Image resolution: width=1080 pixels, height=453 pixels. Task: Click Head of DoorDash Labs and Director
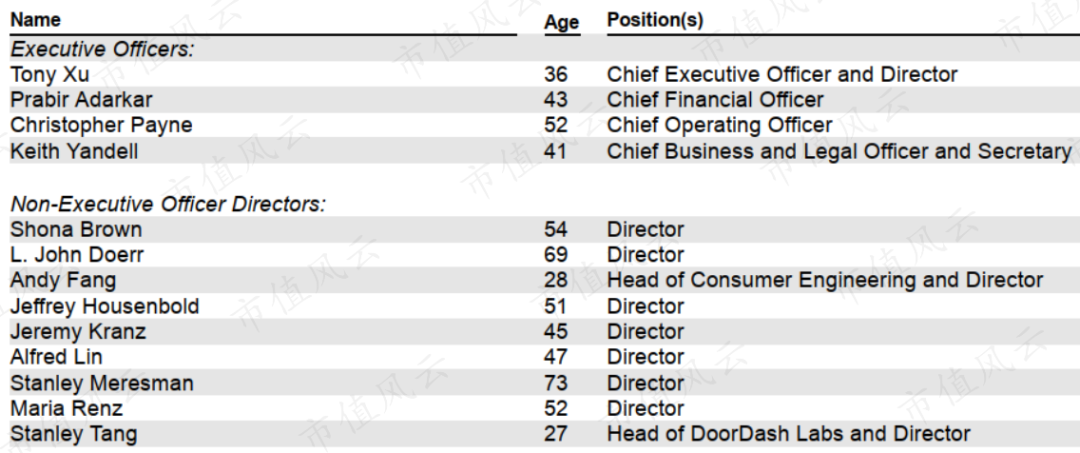(788, 434)
